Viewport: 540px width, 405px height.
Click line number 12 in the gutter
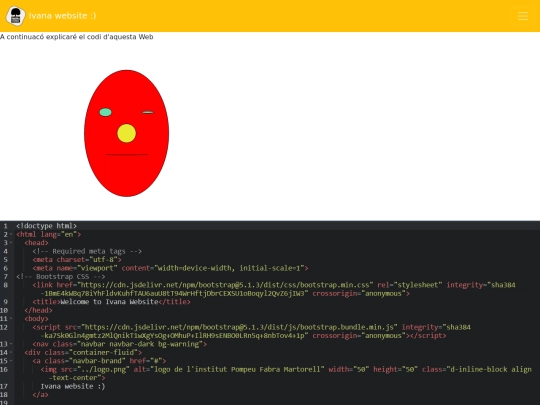(x=4, y=327)
